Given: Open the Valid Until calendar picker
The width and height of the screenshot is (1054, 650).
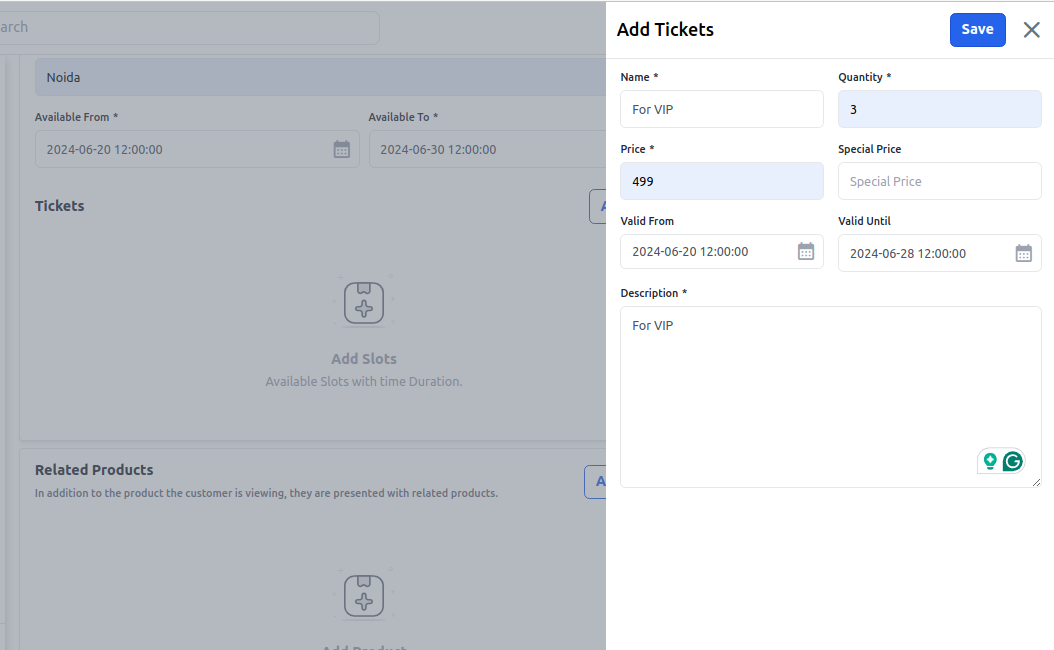Looking at the screenshot, I should point(1023,254).
